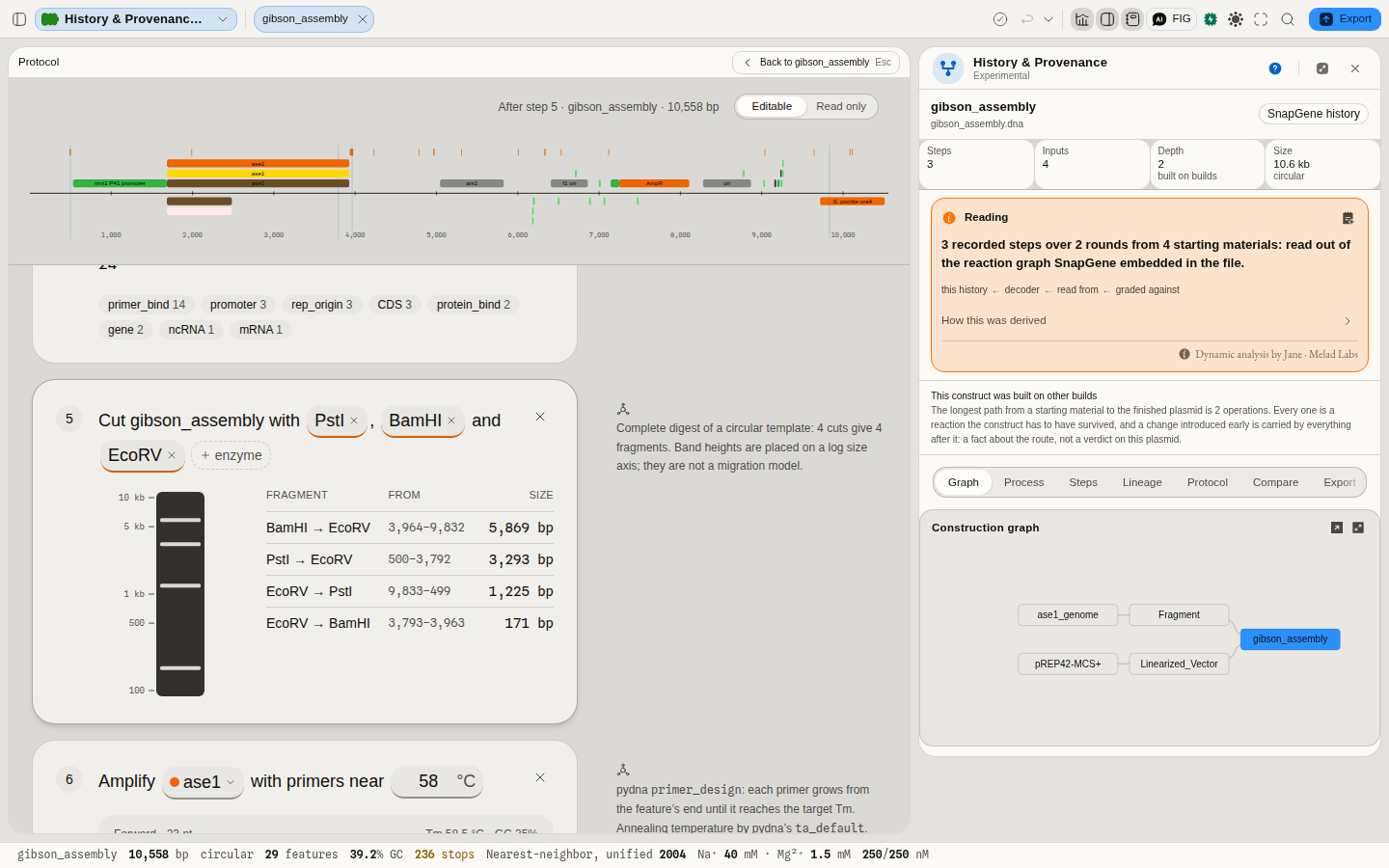This screenshot has width=1389, height=868.
Task: Click the info icon beside Dynamic analysis
Action: point(1185,354)
